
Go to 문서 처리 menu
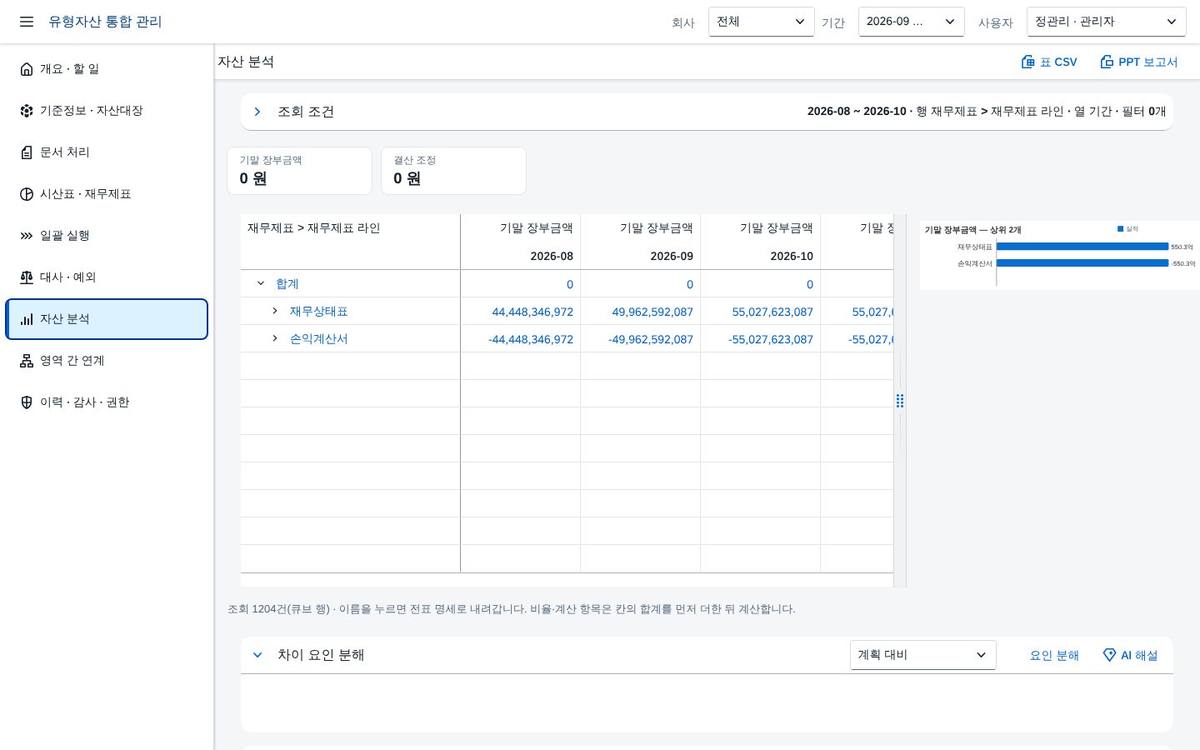107,152
